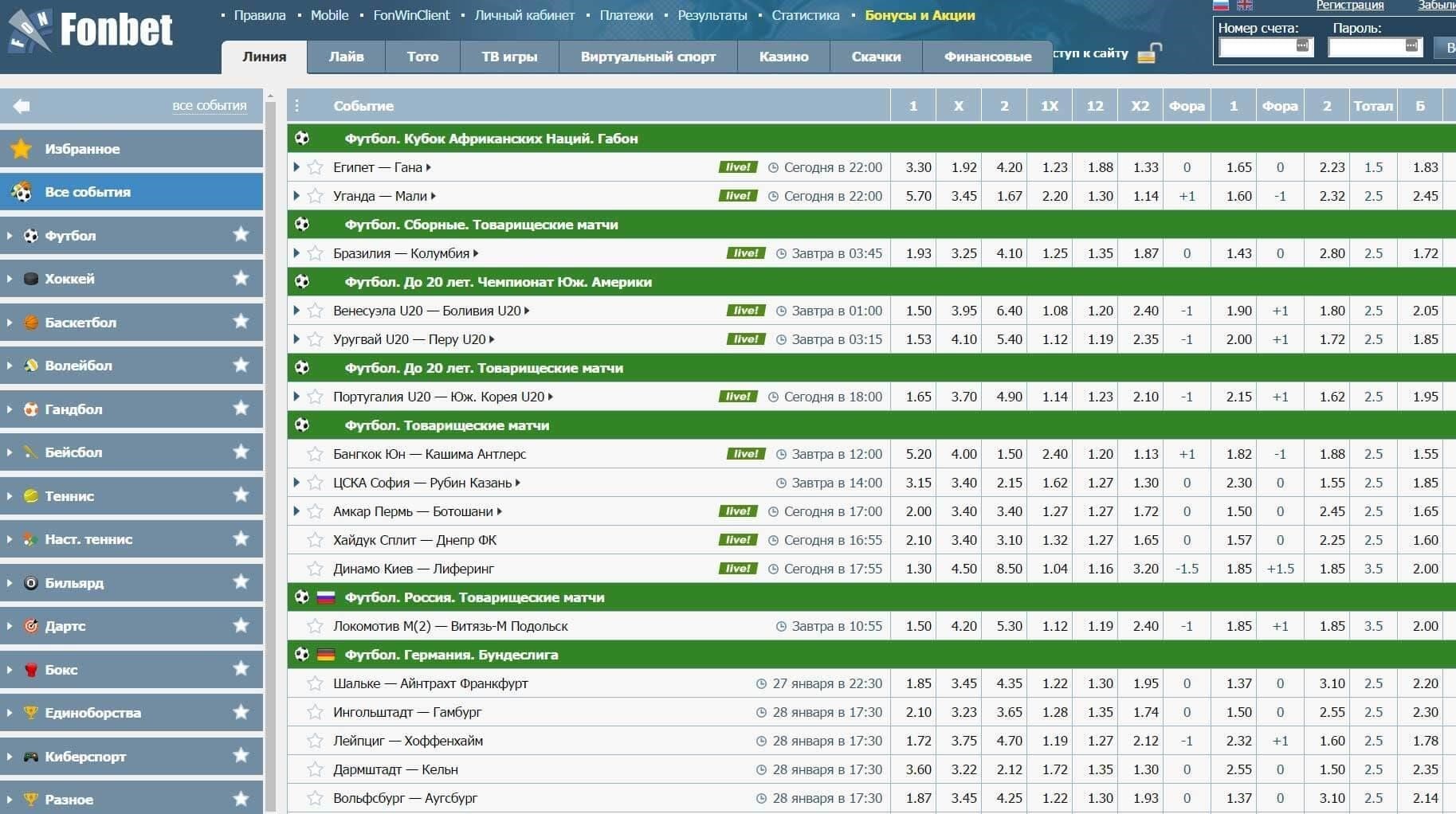Click the trophy icon beside Единоборства
The height and width of the screenshot is (814, 1456).
click(x=31, y=713)
